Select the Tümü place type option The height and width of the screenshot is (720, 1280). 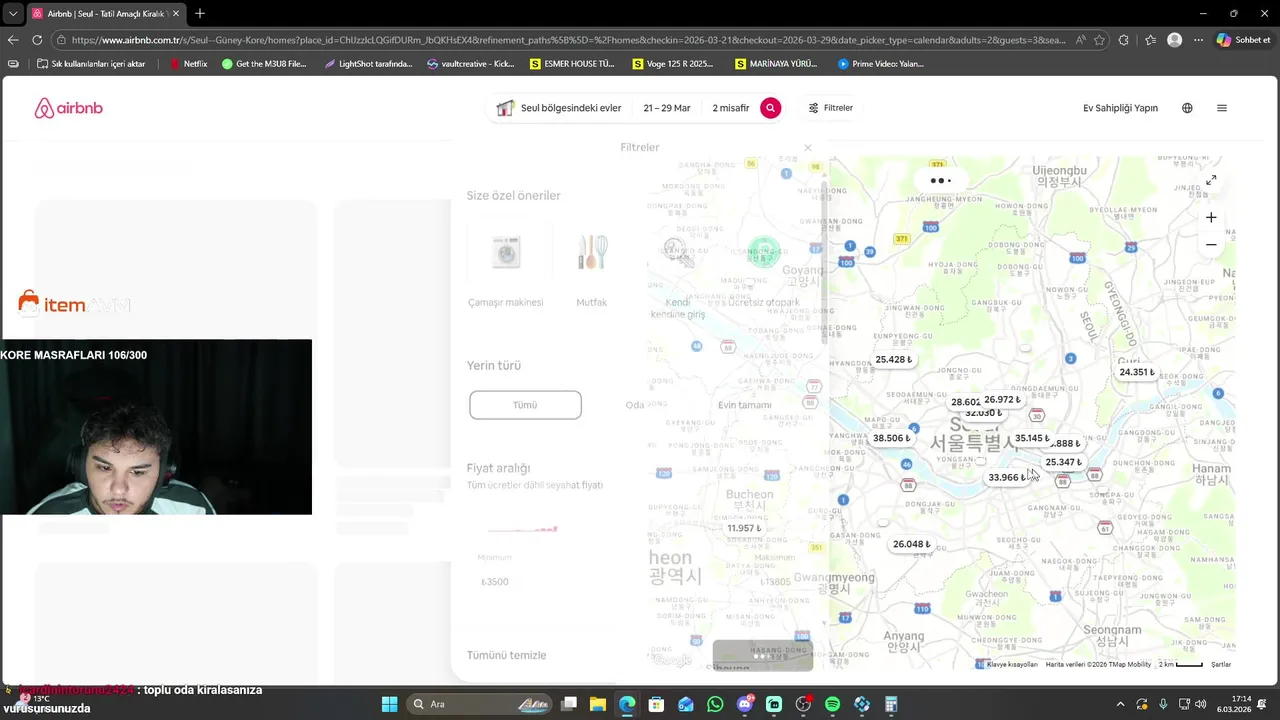click(525, 405)
